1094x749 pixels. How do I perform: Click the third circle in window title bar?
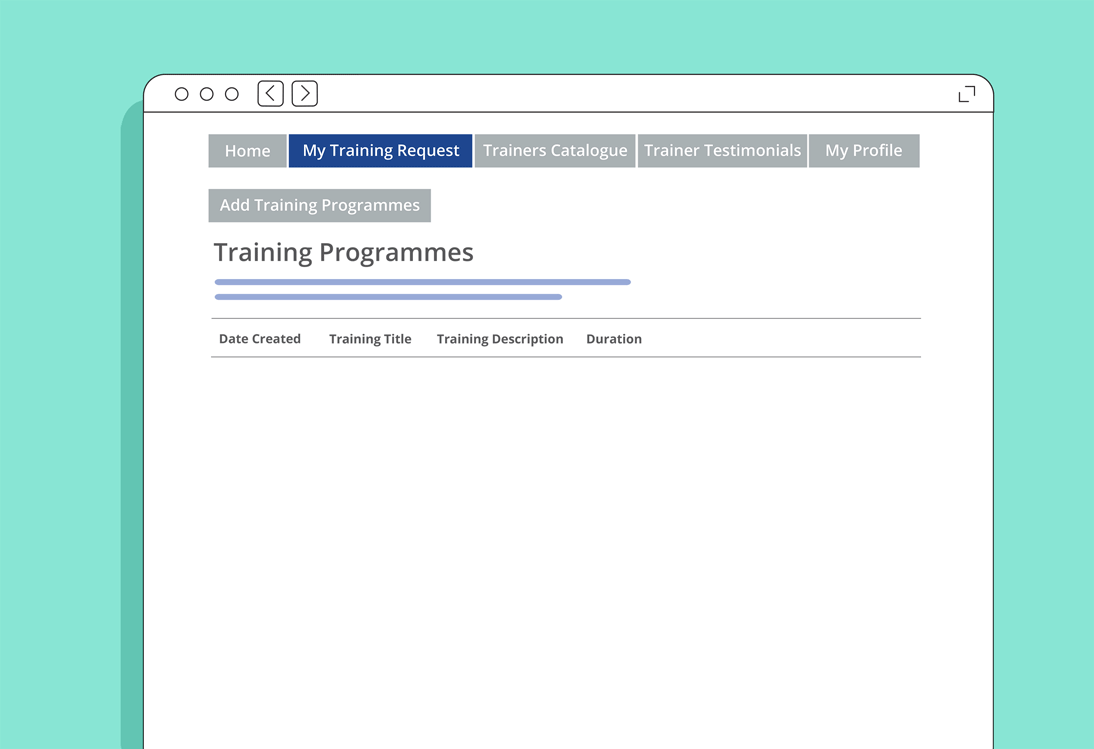click(x=232, y=94)
